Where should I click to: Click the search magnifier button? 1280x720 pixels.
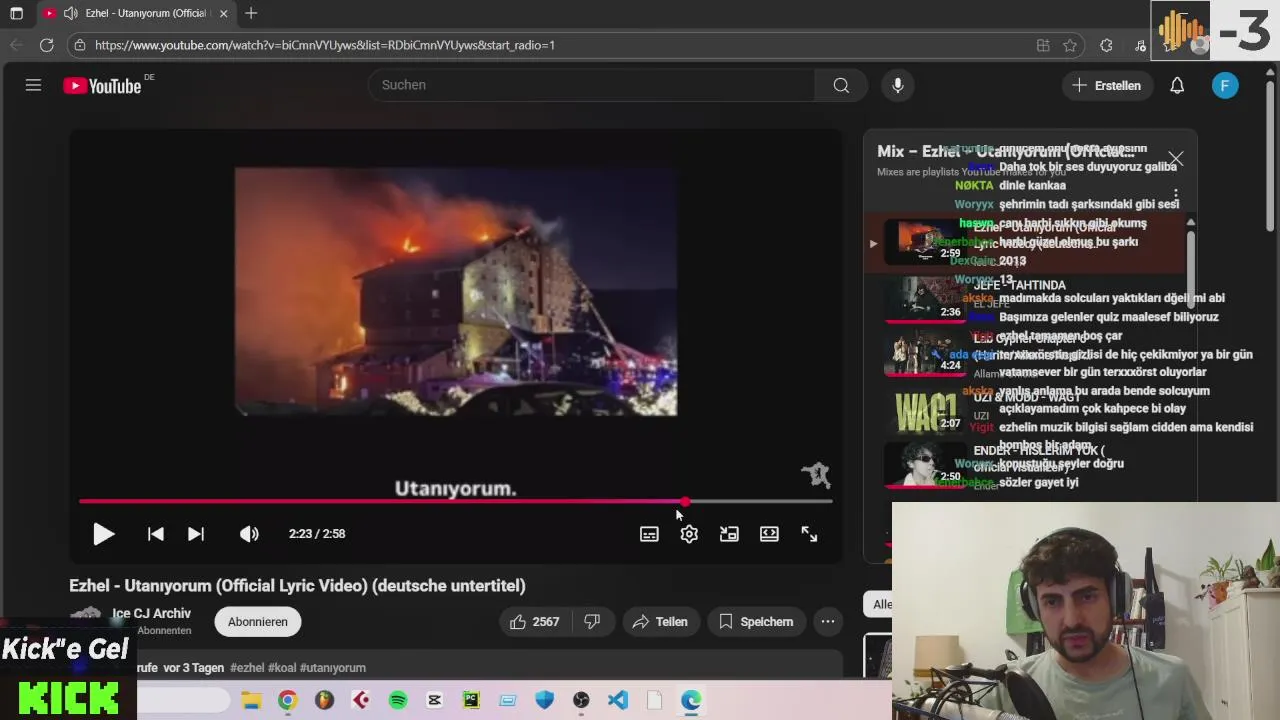click(x=841, y=85)
